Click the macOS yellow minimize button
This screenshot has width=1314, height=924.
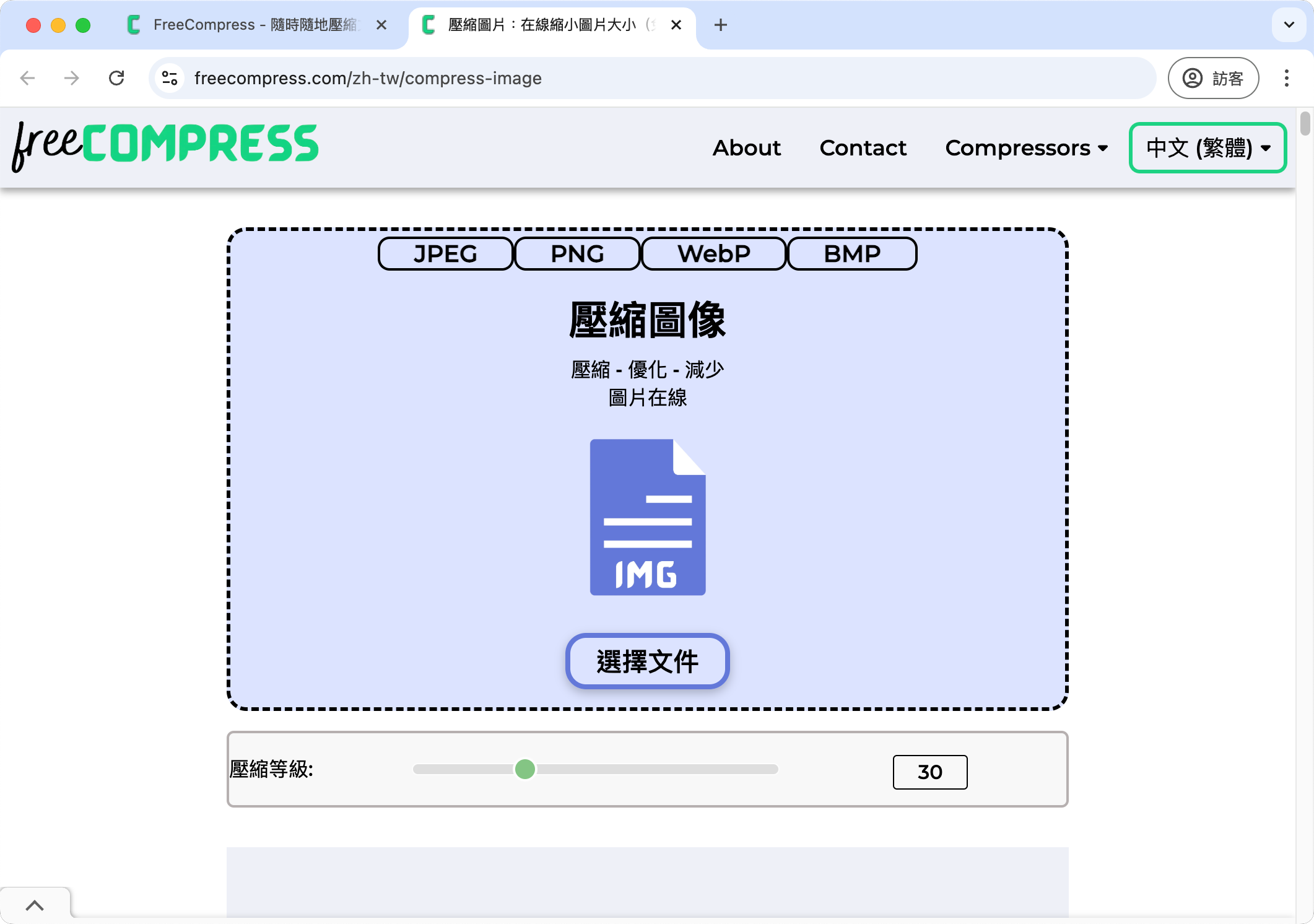click(58, 25)
